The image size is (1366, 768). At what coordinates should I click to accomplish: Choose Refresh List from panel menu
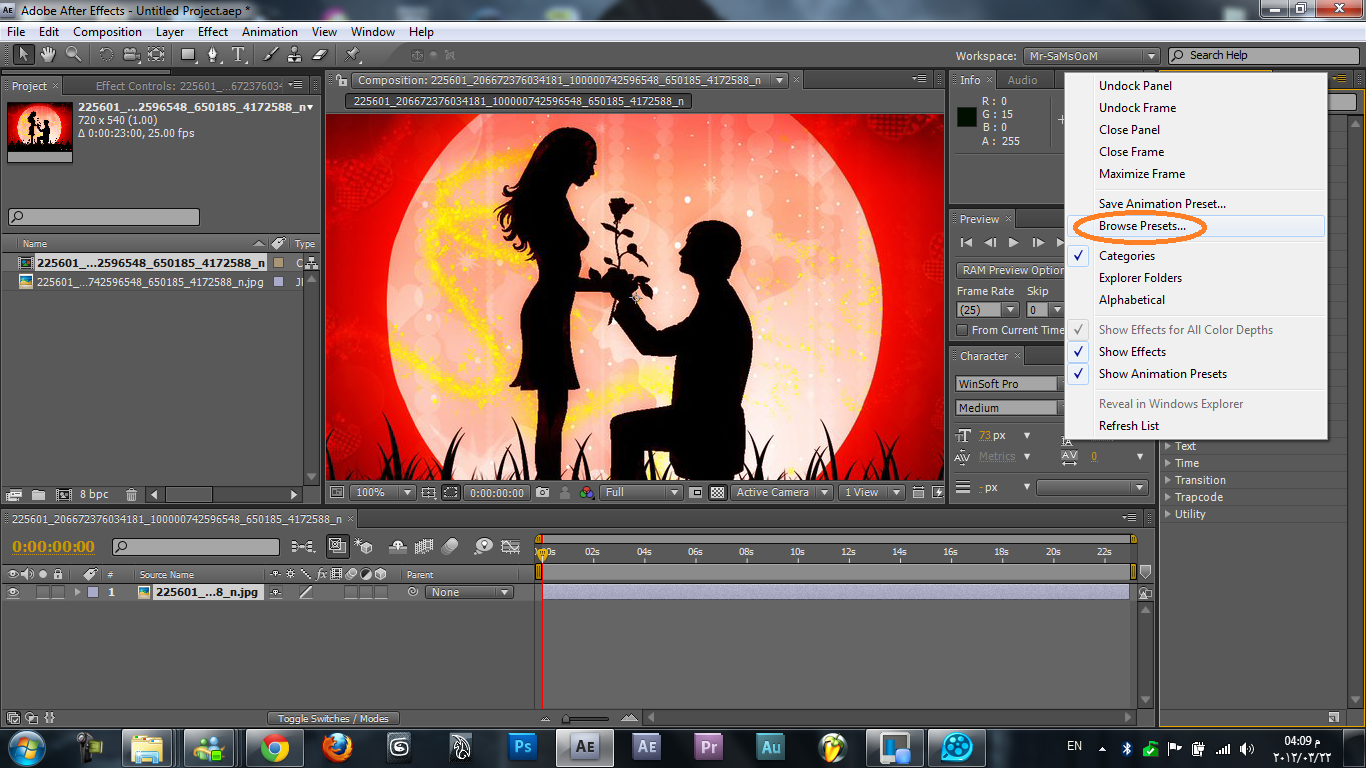(x=1129, y=426)
